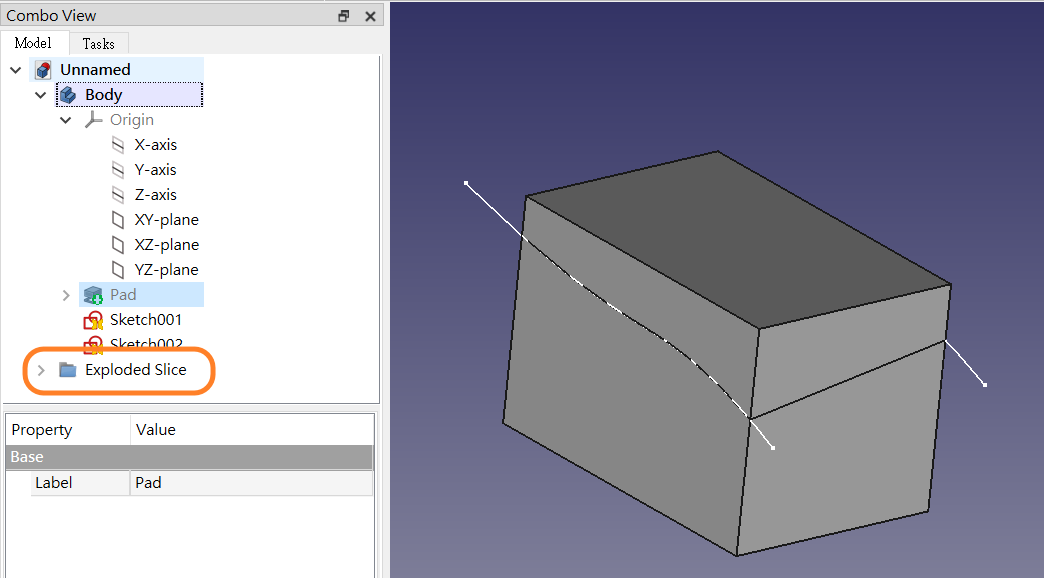Select the Body label in tree
The image size is (1044, 578).
coord(103,95)
